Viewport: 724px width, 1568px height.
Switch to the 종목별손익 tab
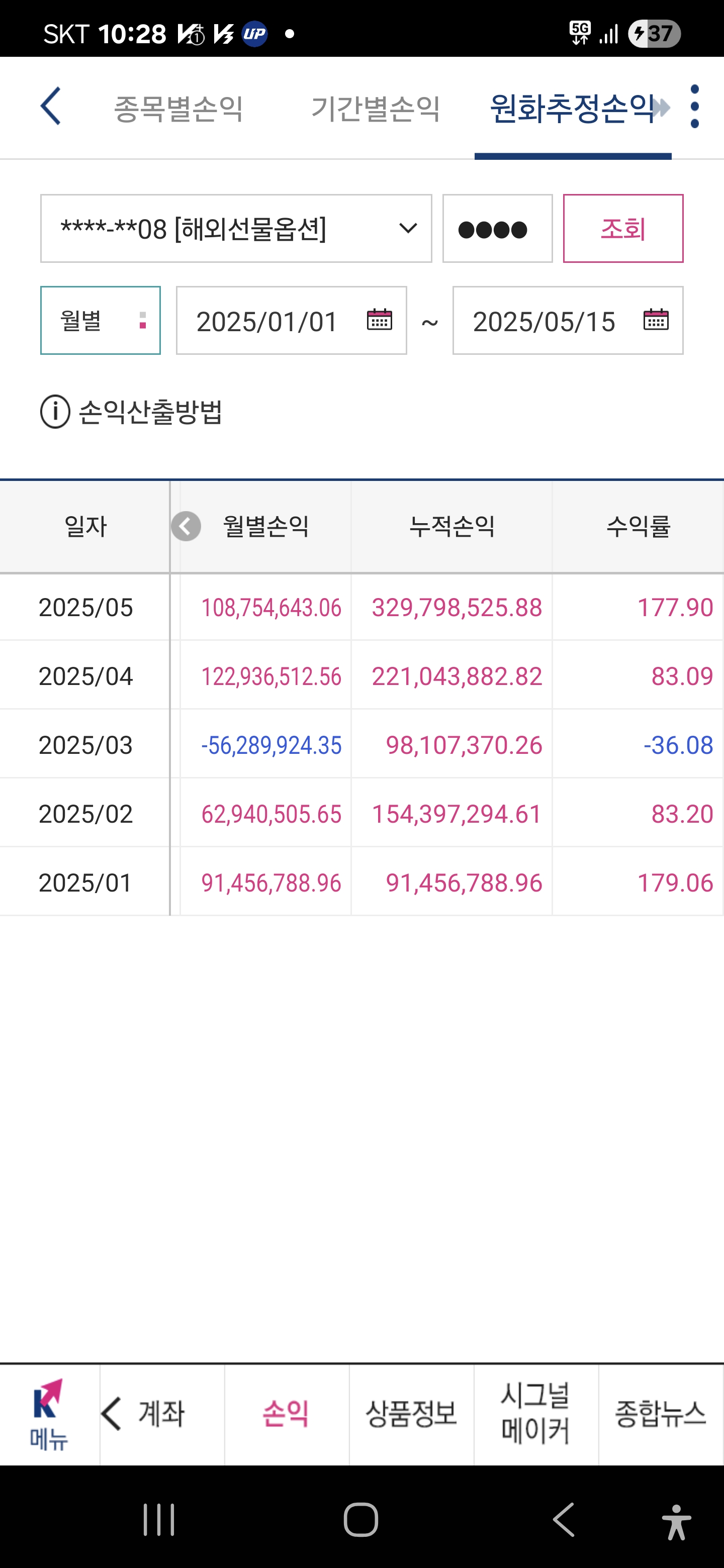[178, 109]
